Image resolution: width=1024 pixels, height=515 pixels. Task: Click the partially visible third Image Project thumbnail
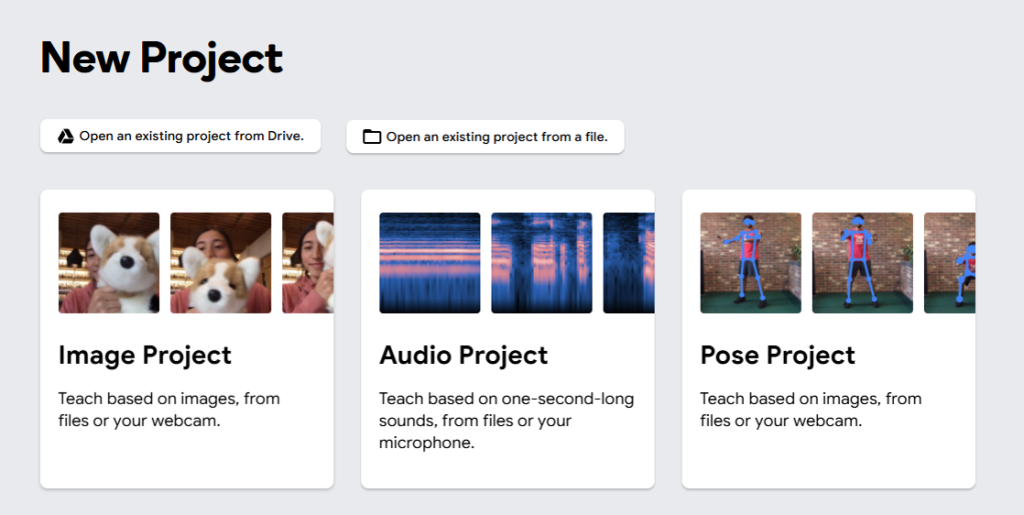click(x=308, y=263)
